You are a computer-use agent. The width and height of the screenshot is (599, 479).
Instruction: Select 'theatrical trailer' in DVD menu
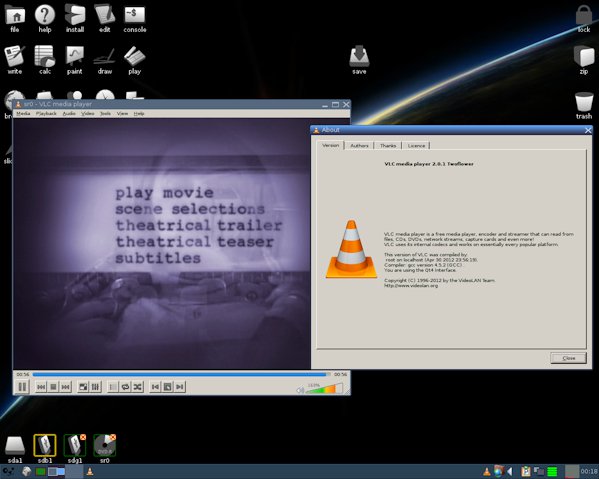tap(199, 225)
